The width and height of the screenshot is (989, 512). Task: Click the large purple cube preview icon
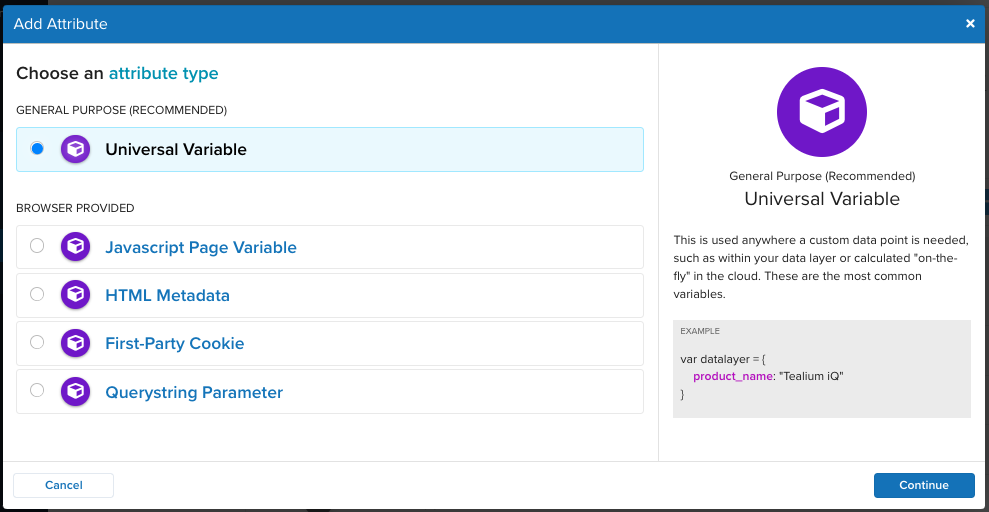tap(822, 112)
